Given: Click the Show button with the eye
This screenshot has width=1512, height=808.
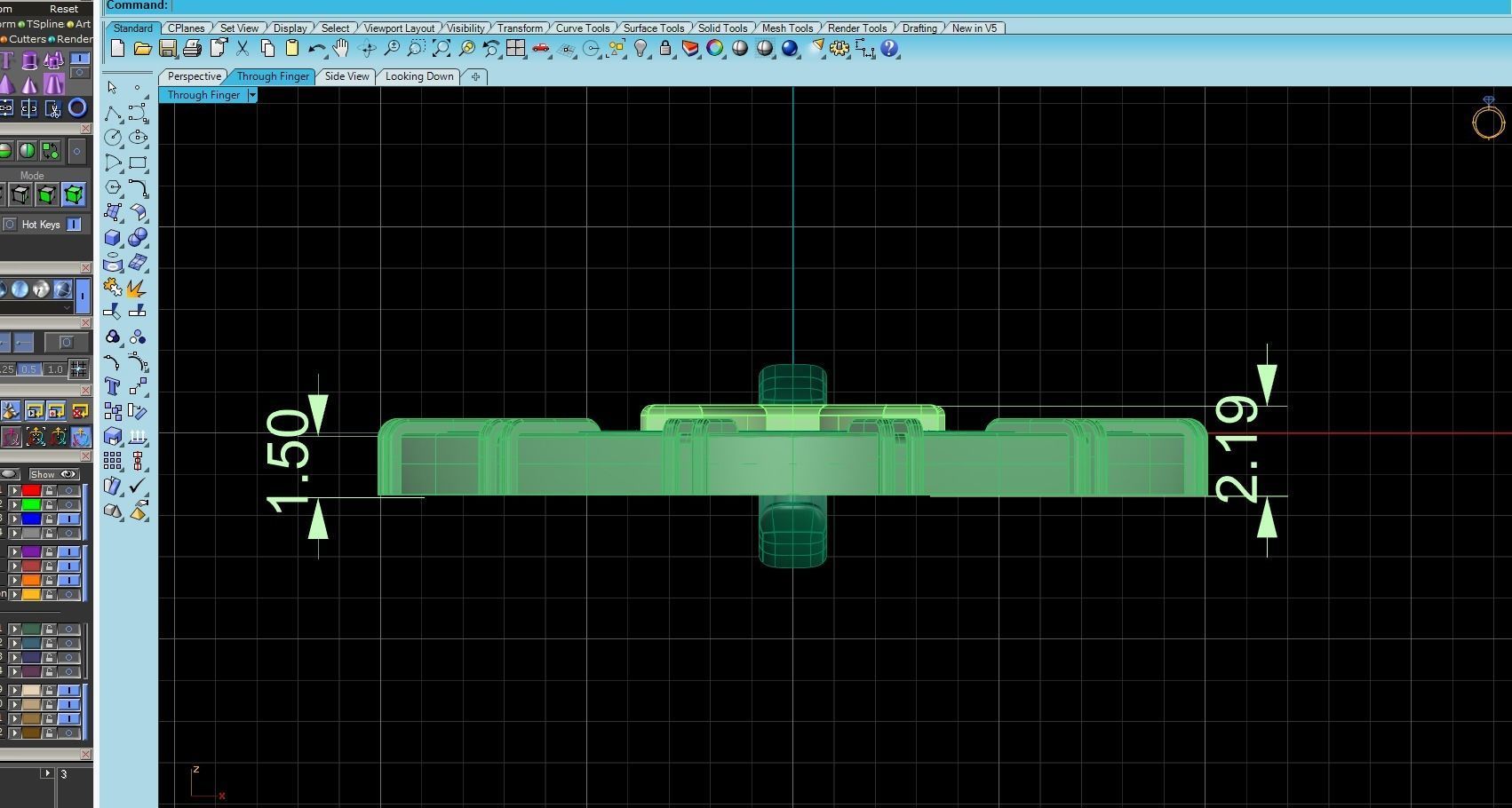Looking at the screenshot, I should click(54, 474).
